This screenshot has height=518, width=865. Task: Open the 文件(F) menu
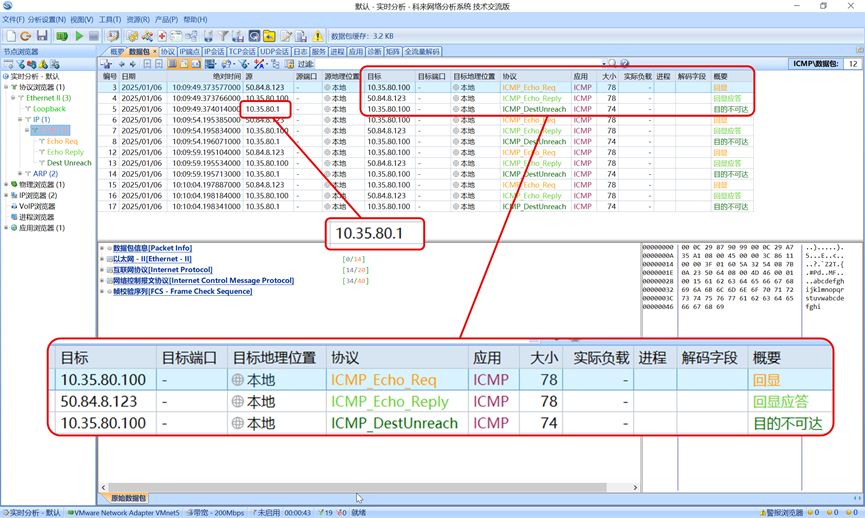13,19
